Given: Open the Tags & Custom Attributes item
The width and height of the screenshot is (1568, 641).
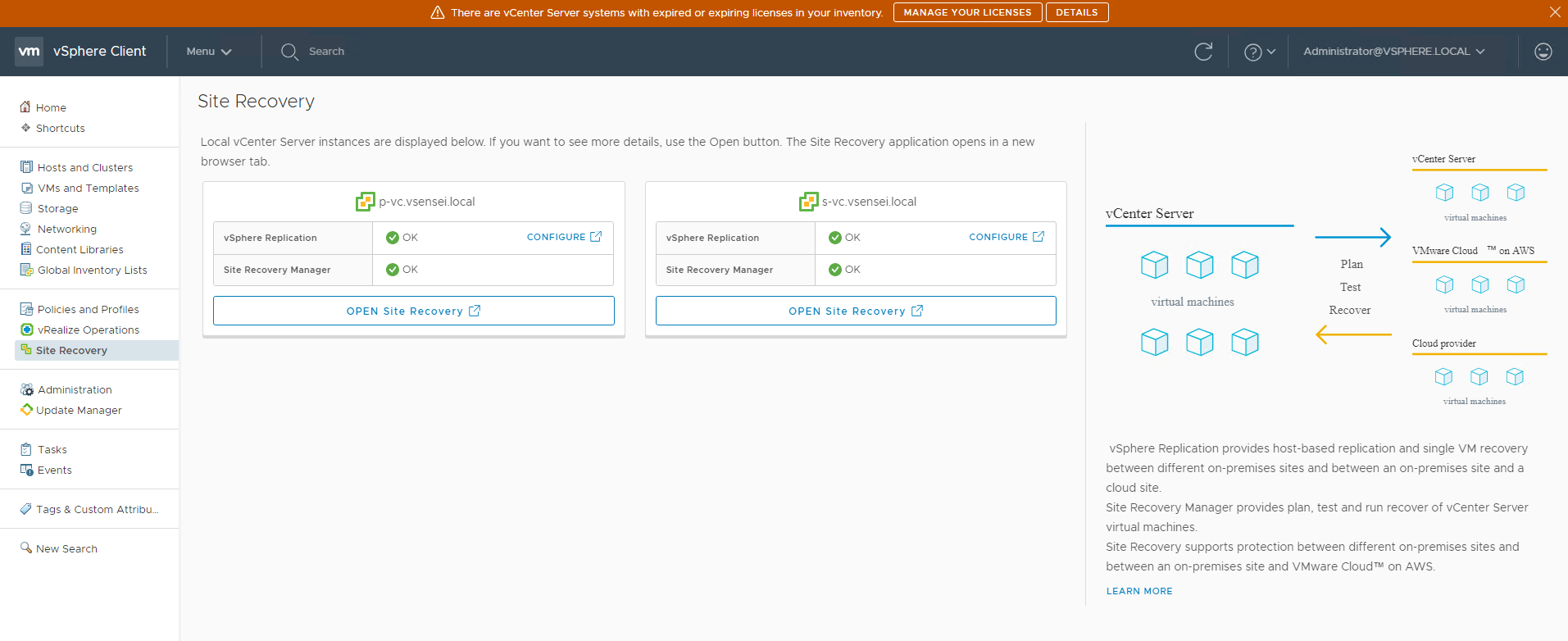Looking at the screenshot, I should click(97, 510).
